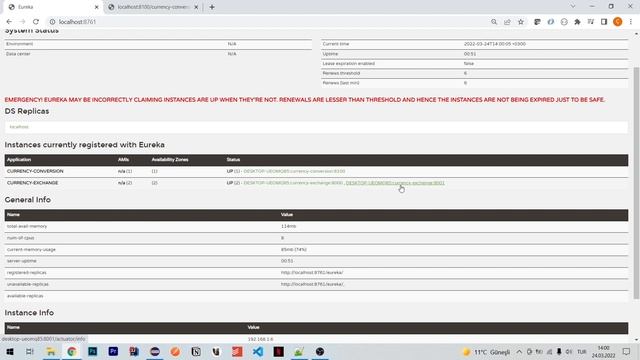Click the unavailable-replicas URL value
The image size is (640, 360).
tap(312, 284)
